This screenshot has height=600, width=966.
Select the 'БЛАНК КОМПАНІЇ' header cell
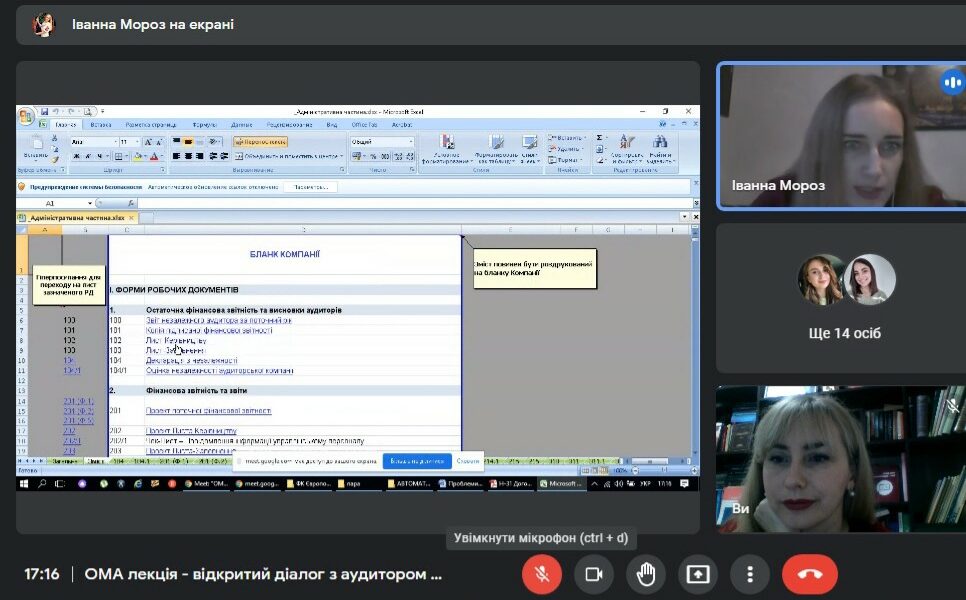click(285, 254)
